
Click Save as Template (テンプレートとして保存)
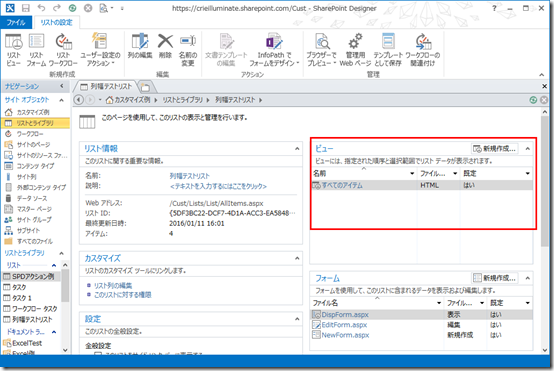coord(388,50)
